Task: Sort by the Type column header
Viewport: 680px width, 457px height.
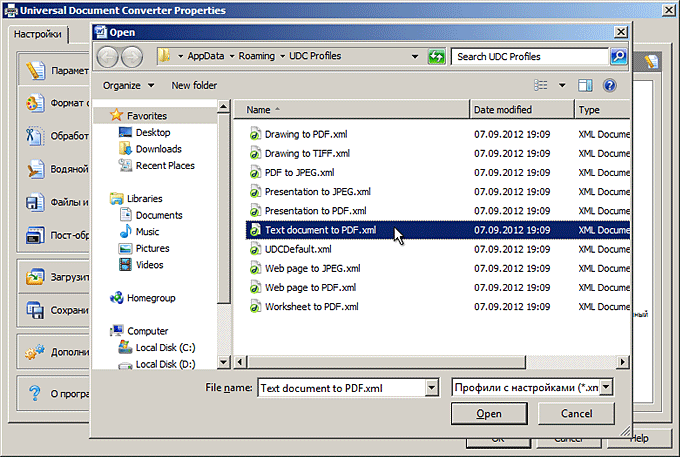Action: pos(602,110)
